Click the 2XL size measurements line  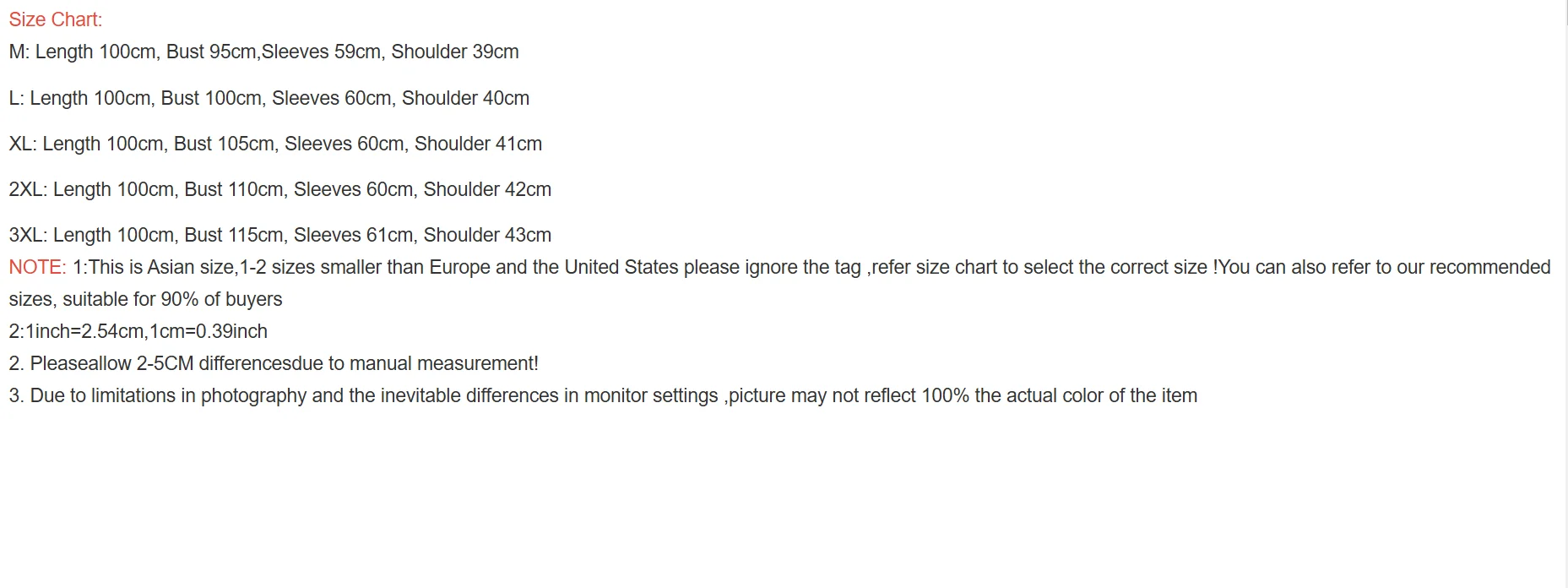(x=279, y=189)
